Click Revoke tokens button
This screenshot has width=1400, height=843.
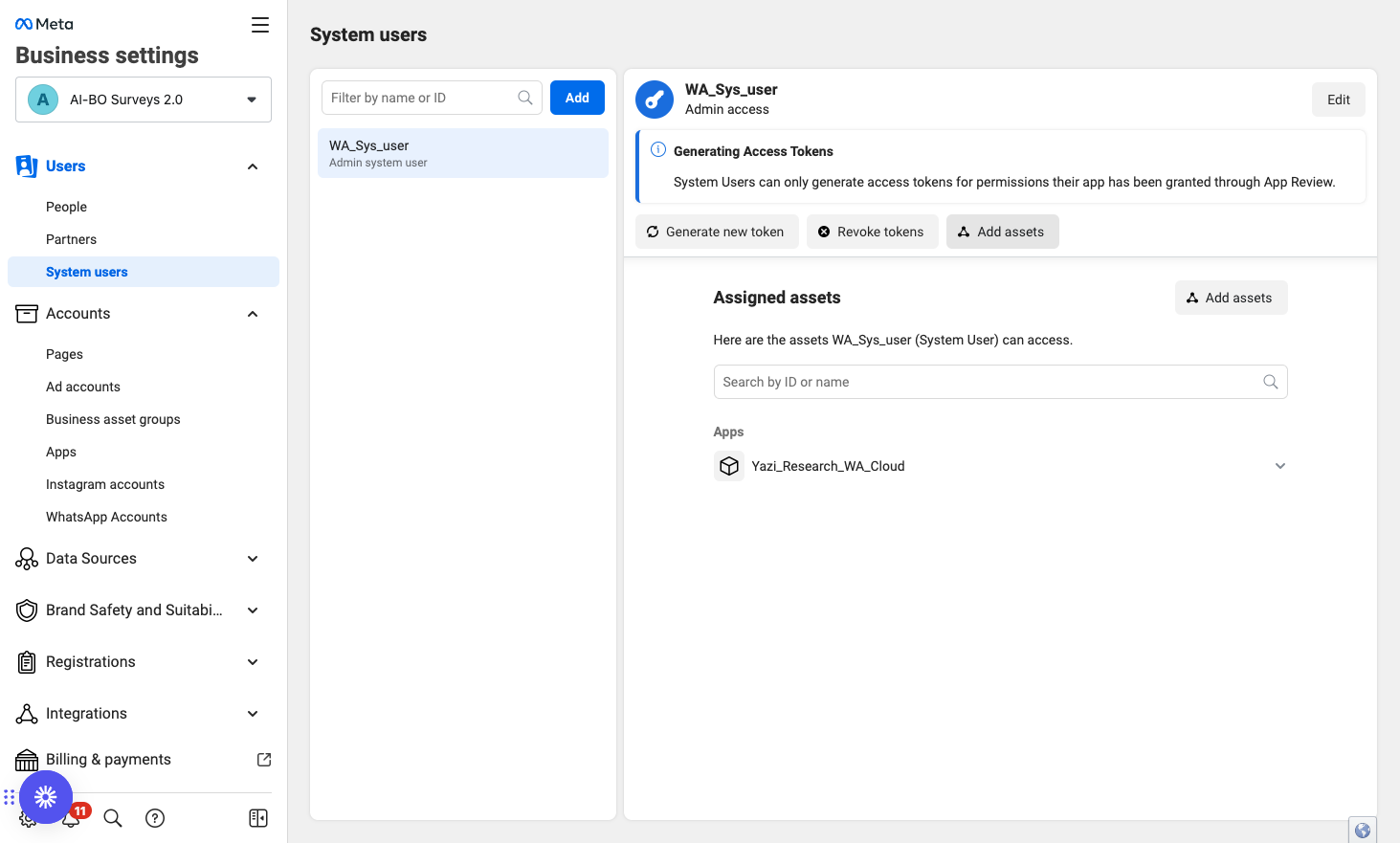pyautogui.click(x=873, y=232)
